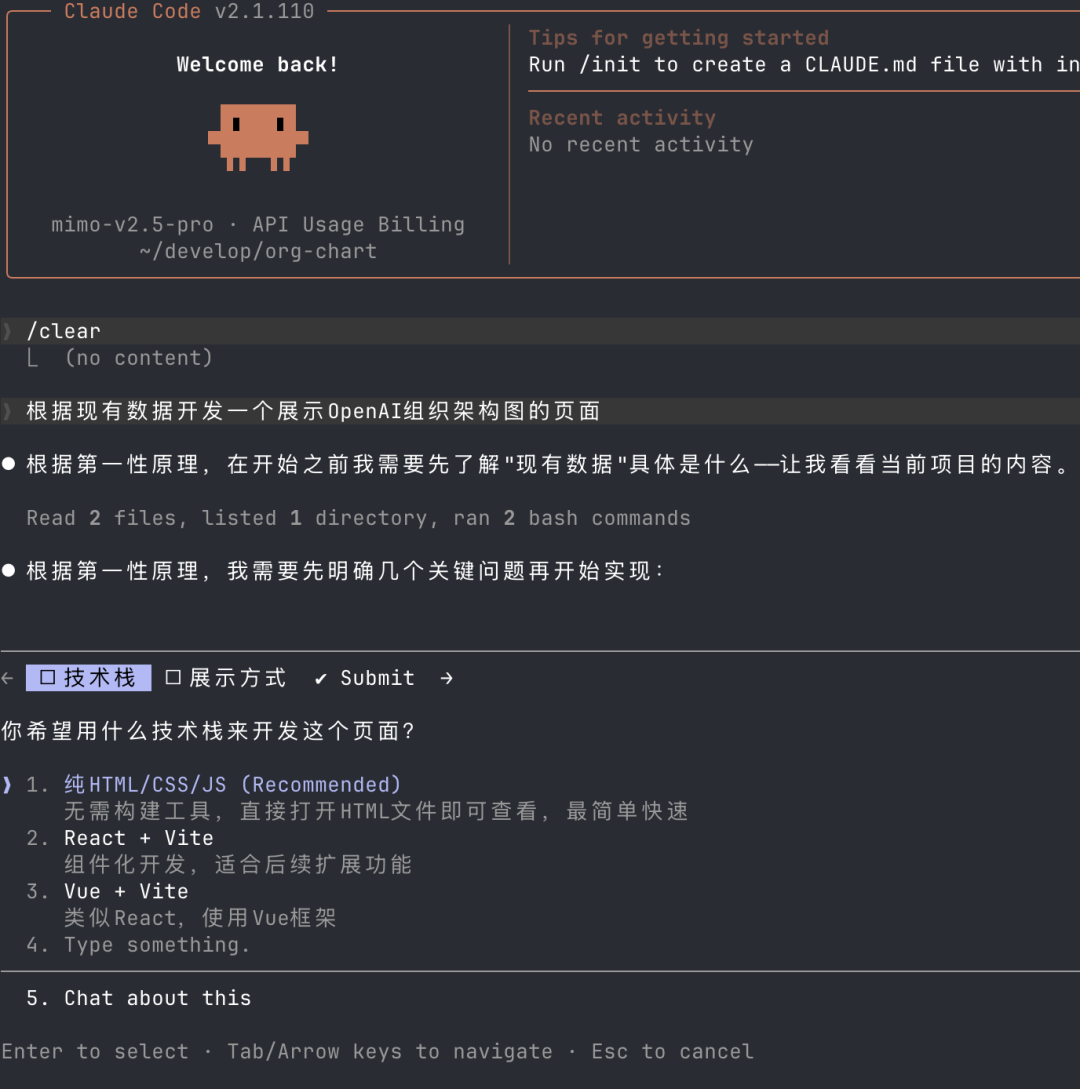Image resolution: width=1080 pixels, height=1089 pixels.
Task: Select the 纯HTML/CSS/JS (Recommended) option
Action: tap(232, 785)
